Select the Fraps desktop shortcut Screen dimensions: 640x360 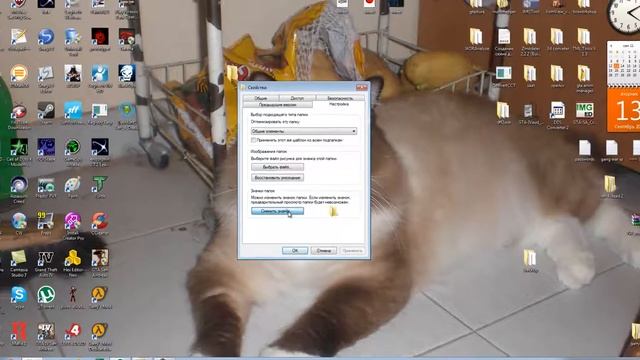coord(46,223)
